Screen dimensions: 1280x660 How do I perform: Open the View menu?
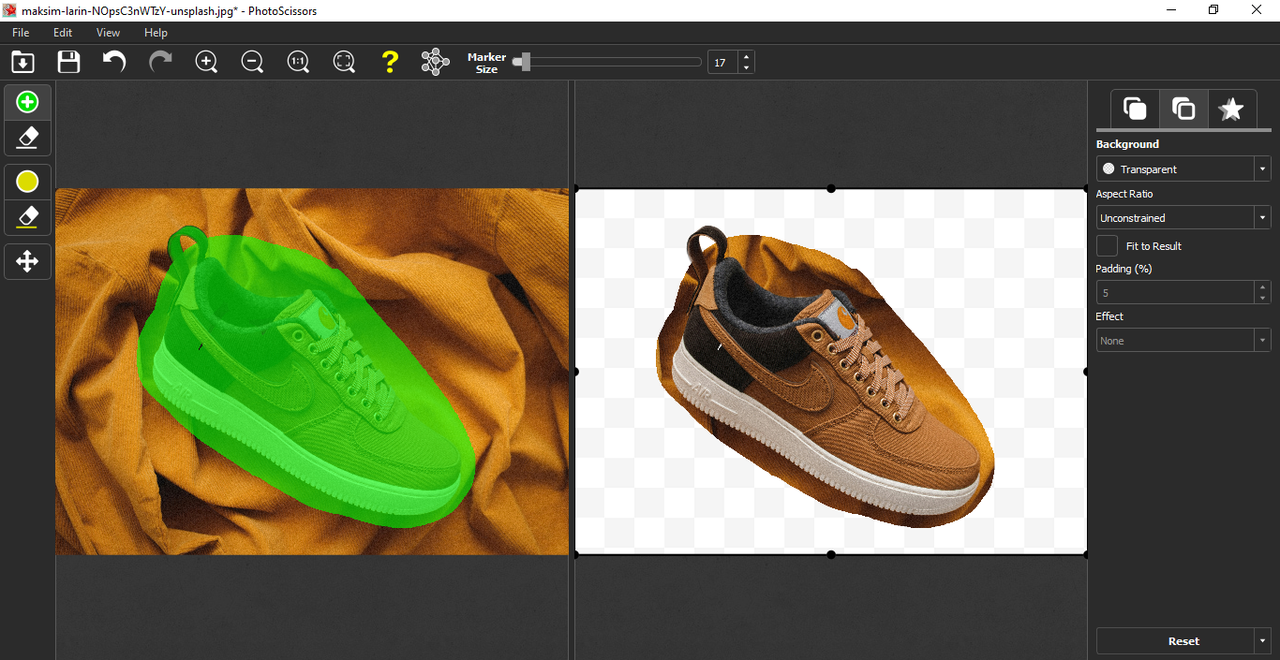[x=108, y=33]
